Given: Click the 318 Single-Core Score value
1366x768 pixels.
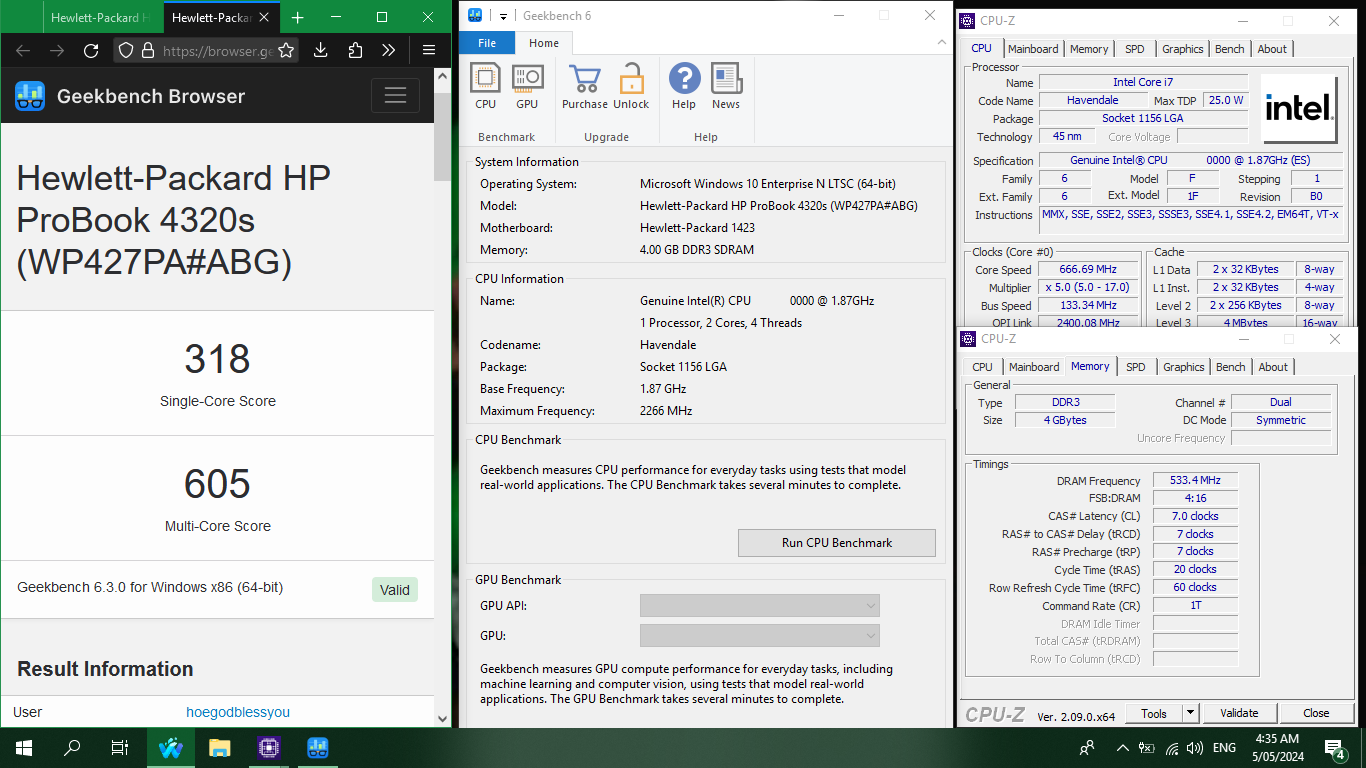Looking at the screenshot, I should tap(217, 359).
